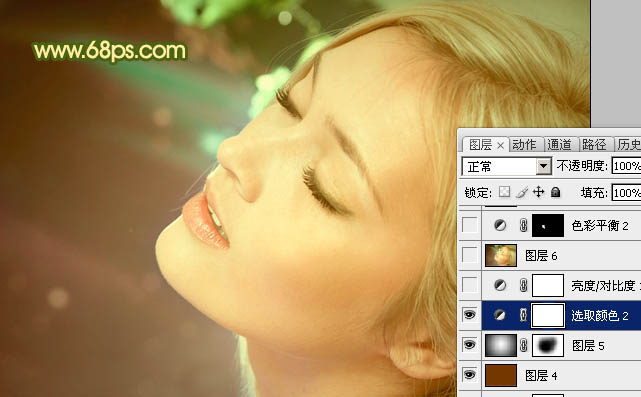This screenshot has width=641, height=397.
Task: Switch to the 通道 tab
Action: click(x=559, y=144)
